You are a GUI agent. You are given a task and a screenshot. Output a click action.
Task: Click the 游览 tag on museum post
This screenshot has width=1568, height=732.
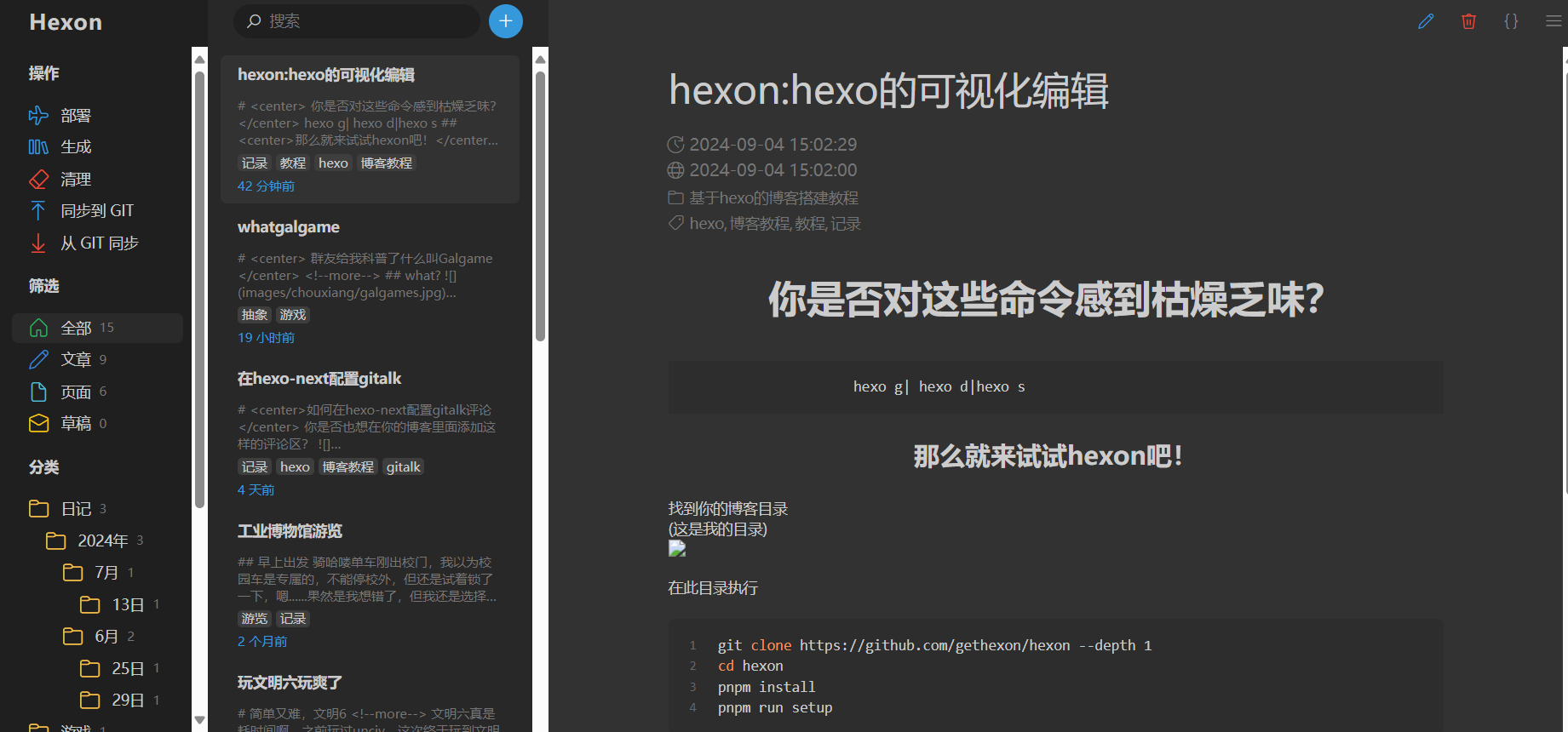coord(254,619)
